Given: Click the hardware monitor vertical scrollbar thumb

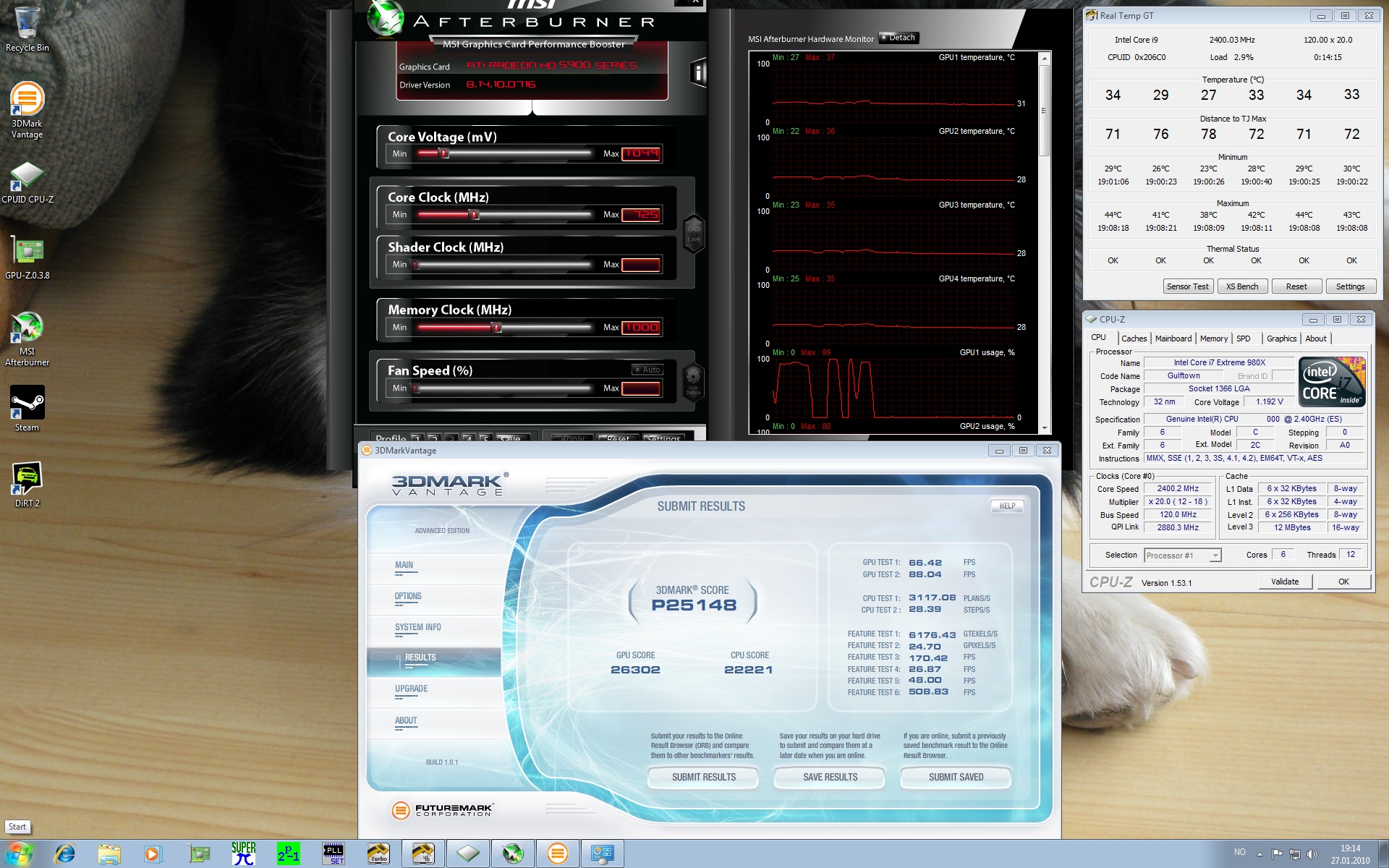Looking at the screenshot, I should (1044, 111).
